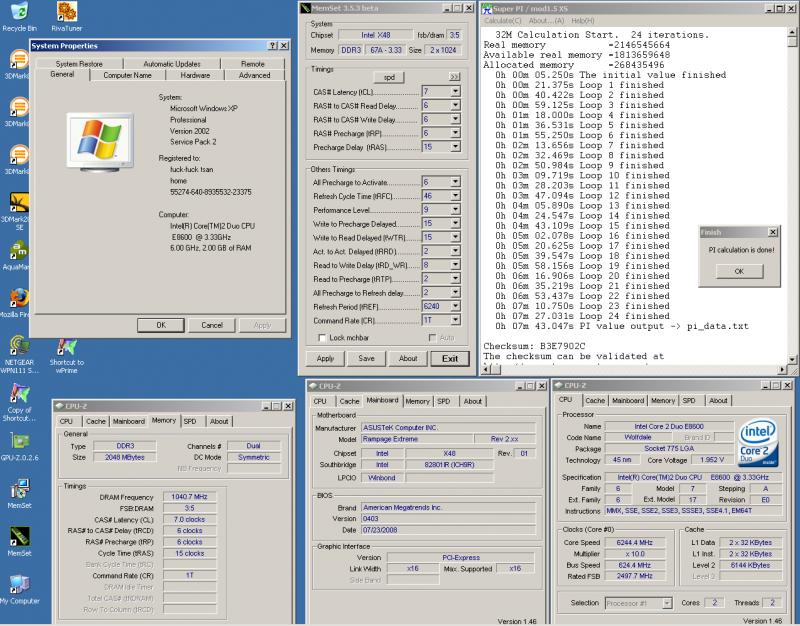Viewport: 800px width, 626px height.
Task: Open the MemSet desktop icon above My Computer
Action: coord(19,541)
